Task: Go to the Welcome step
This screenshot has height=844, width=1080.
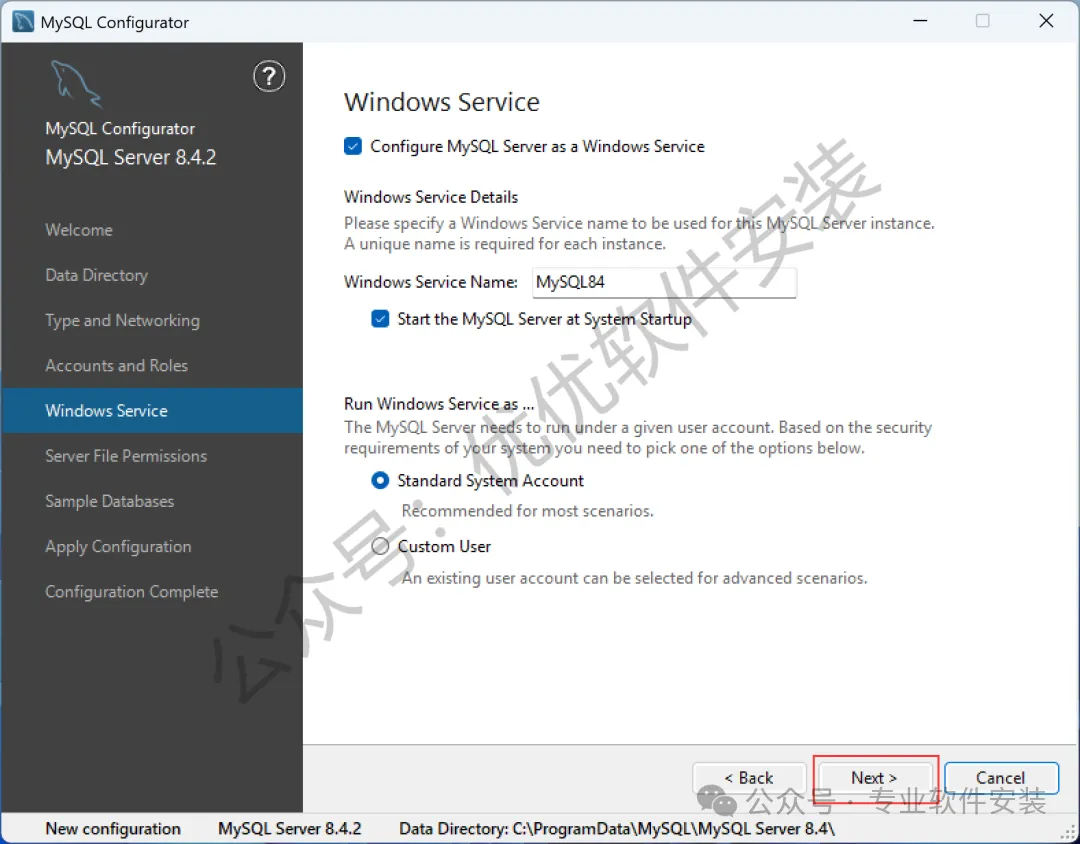Action: click(x=79, y=230)
